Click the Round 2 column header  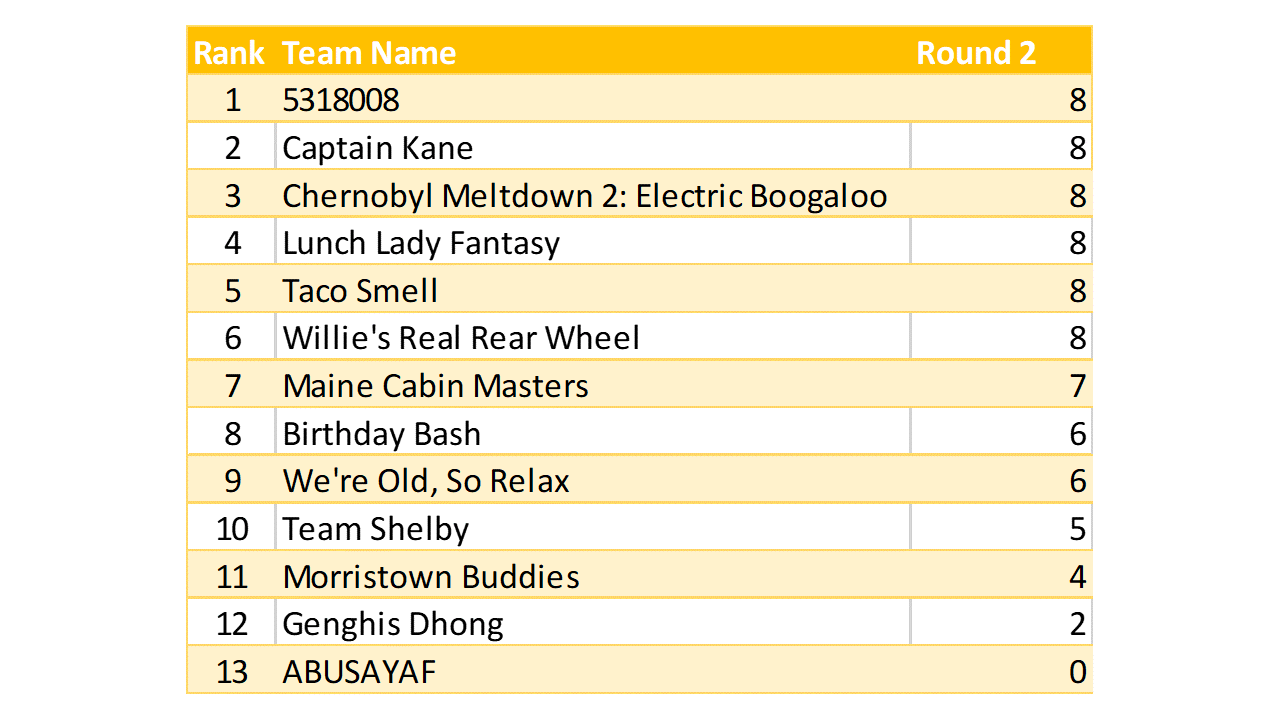[976, 53]
